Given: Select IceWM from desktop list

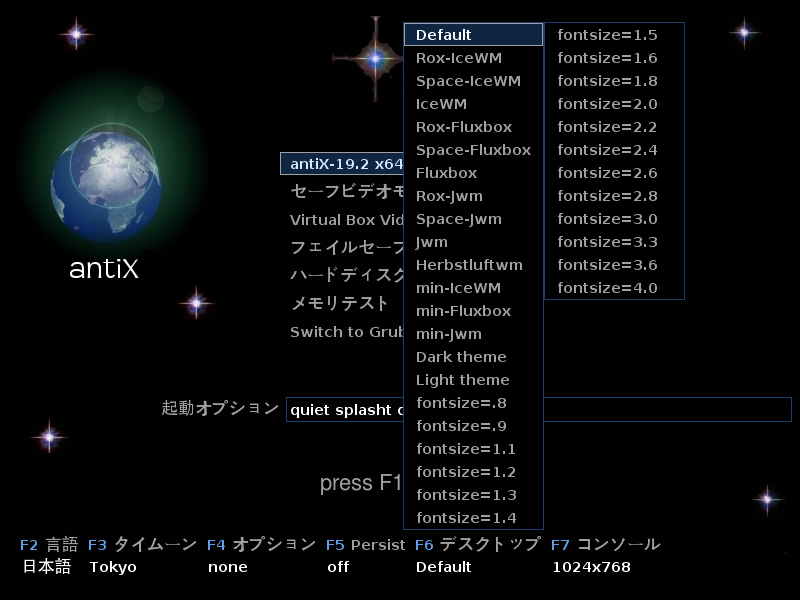Looking at the screenshot, I should click(x=473, y=104).
